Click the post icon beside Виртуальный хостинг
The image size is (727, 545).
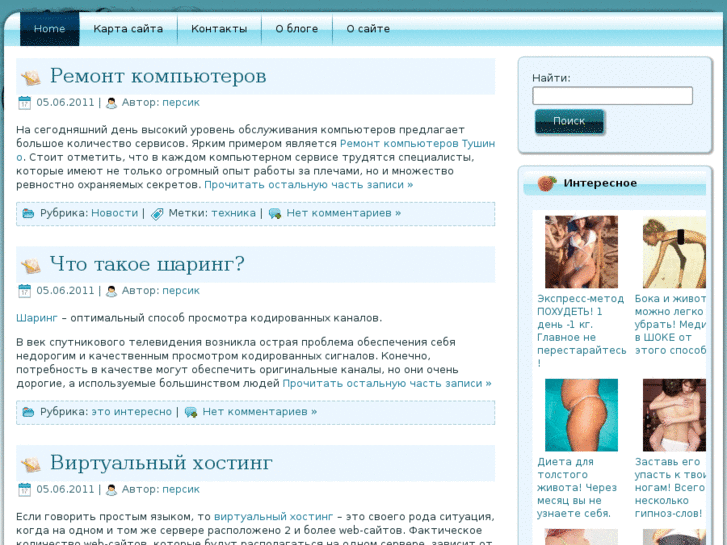point(31,464)
